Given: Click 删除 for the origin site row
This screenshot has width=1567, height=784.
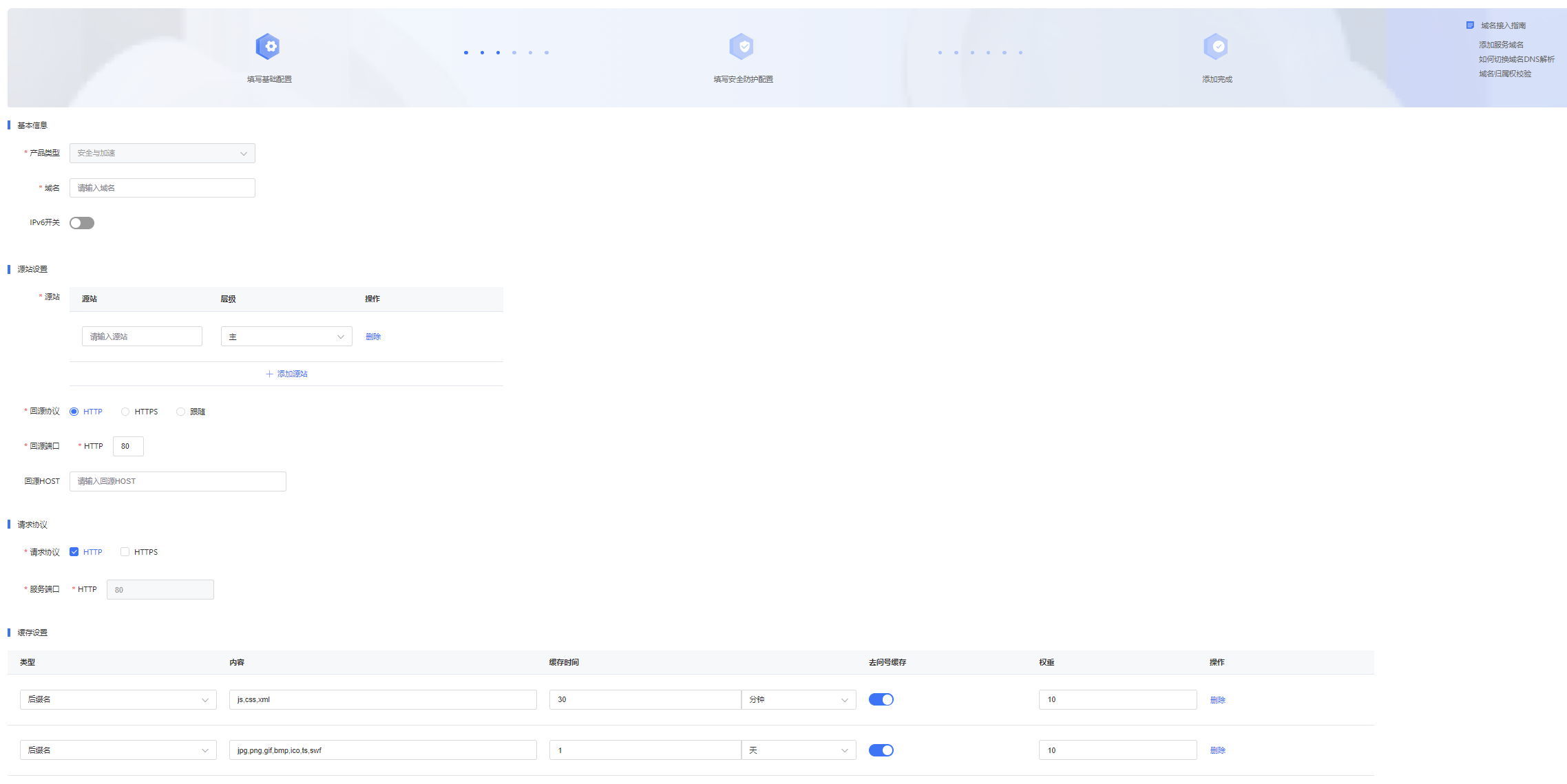Looking at the screenshot, I should pyautogui.click(x=373, y=337).
